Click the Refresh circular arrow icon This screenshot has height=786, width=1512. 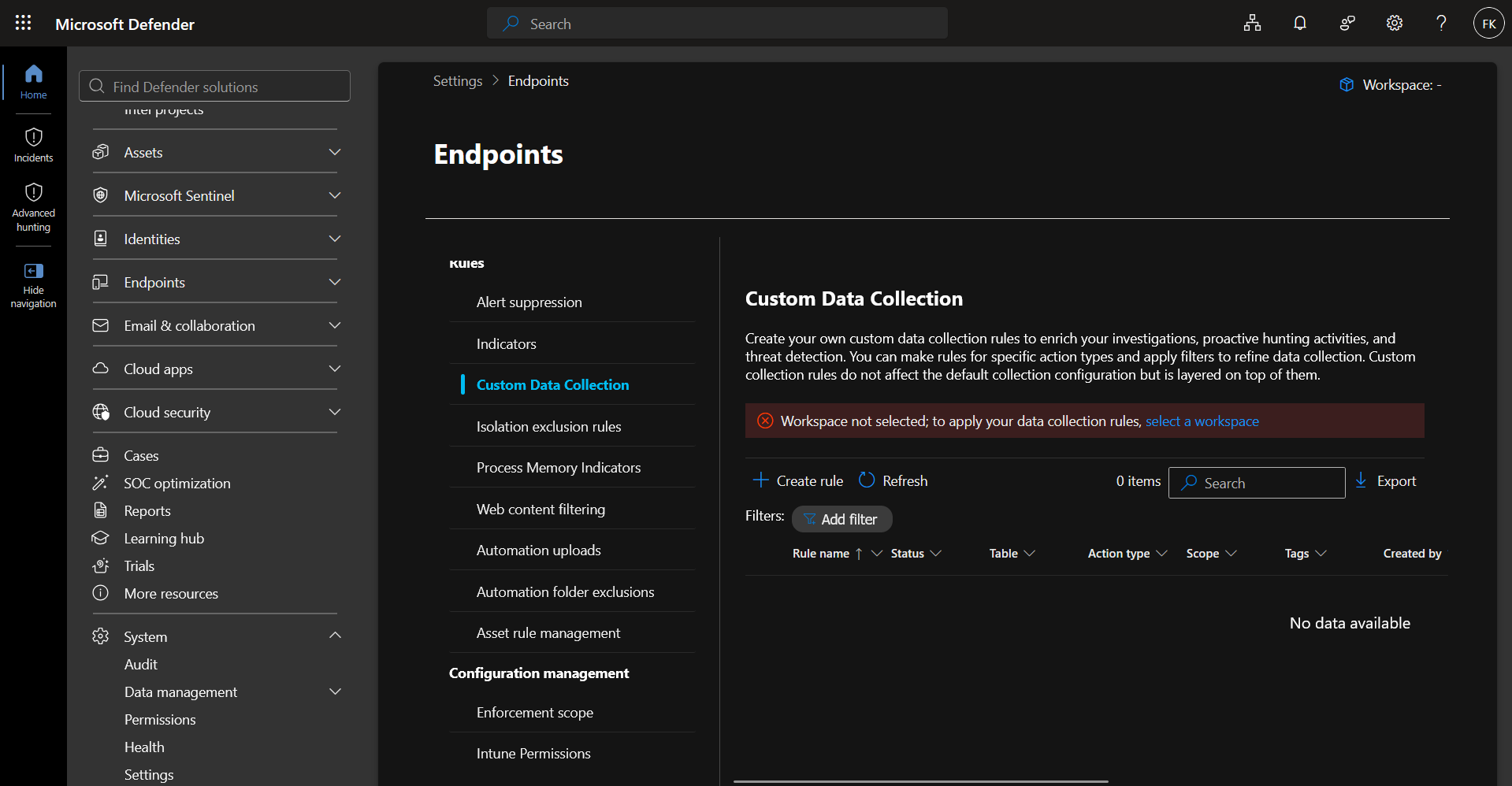point(867,480)
